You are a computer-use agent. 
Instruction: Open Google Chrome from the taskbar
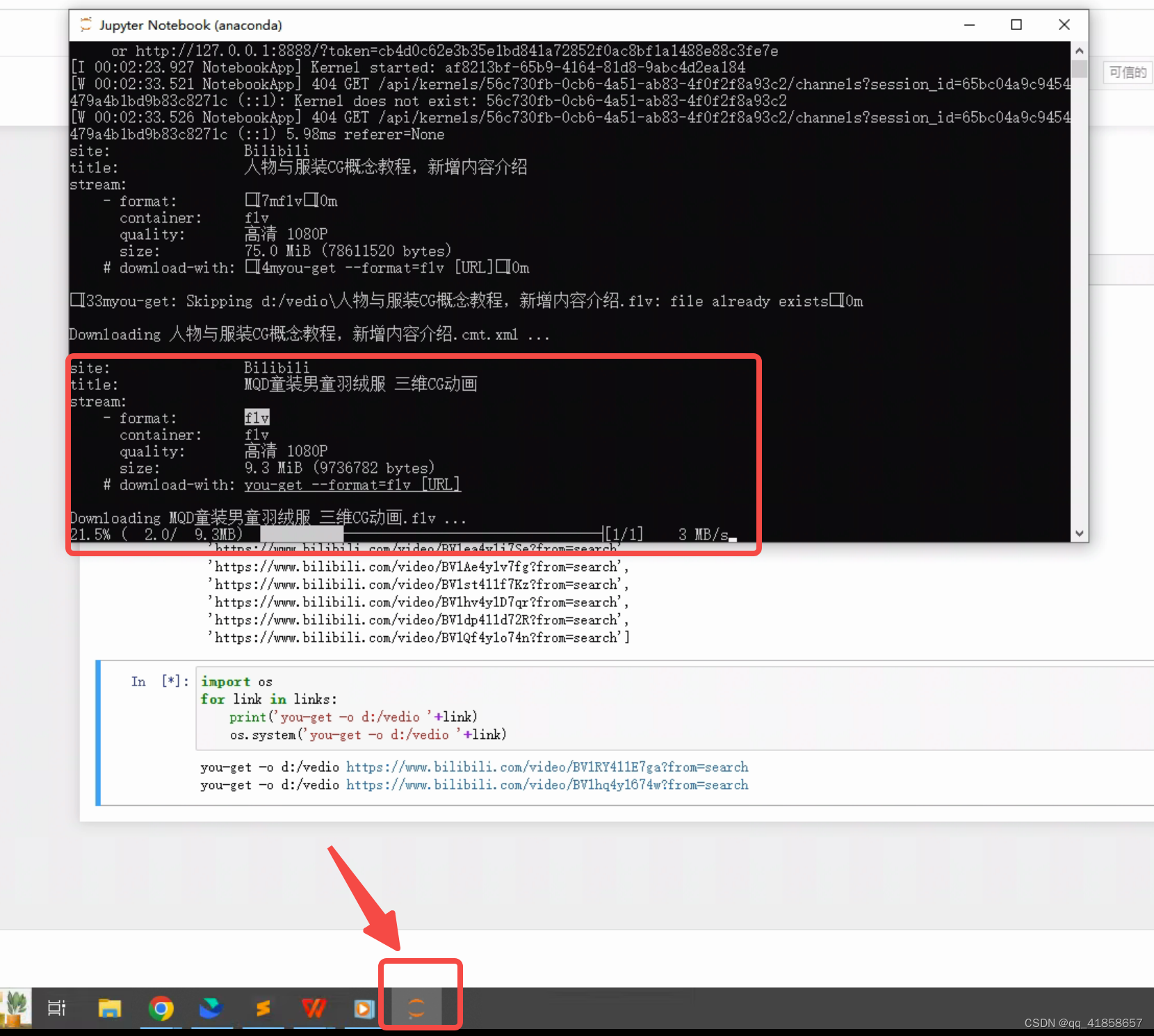pyautogui.click(x=161, y=1007)
